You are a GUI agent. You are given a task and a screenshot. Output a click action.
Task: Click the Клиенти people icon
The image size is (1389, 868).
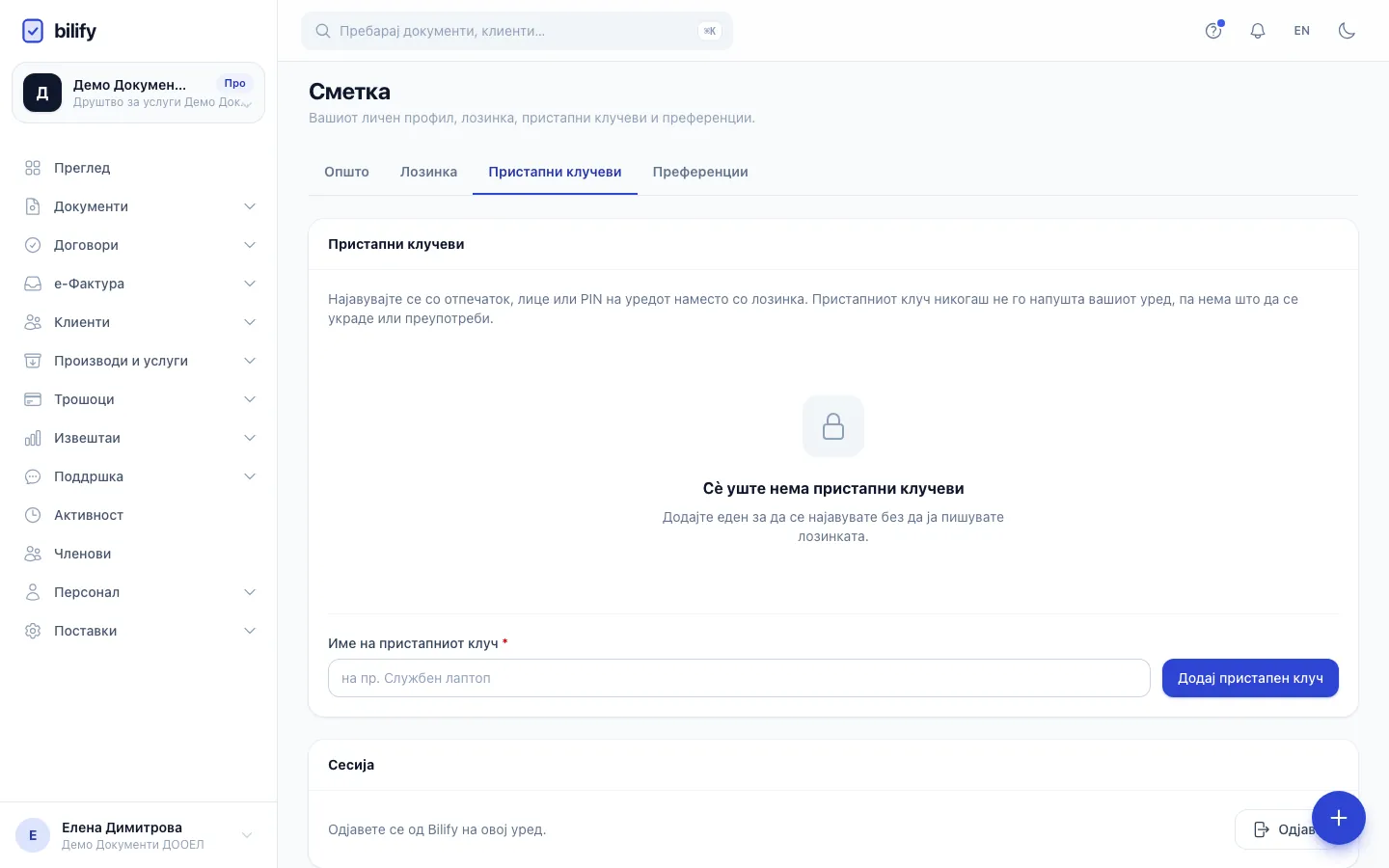click(33, 322)
